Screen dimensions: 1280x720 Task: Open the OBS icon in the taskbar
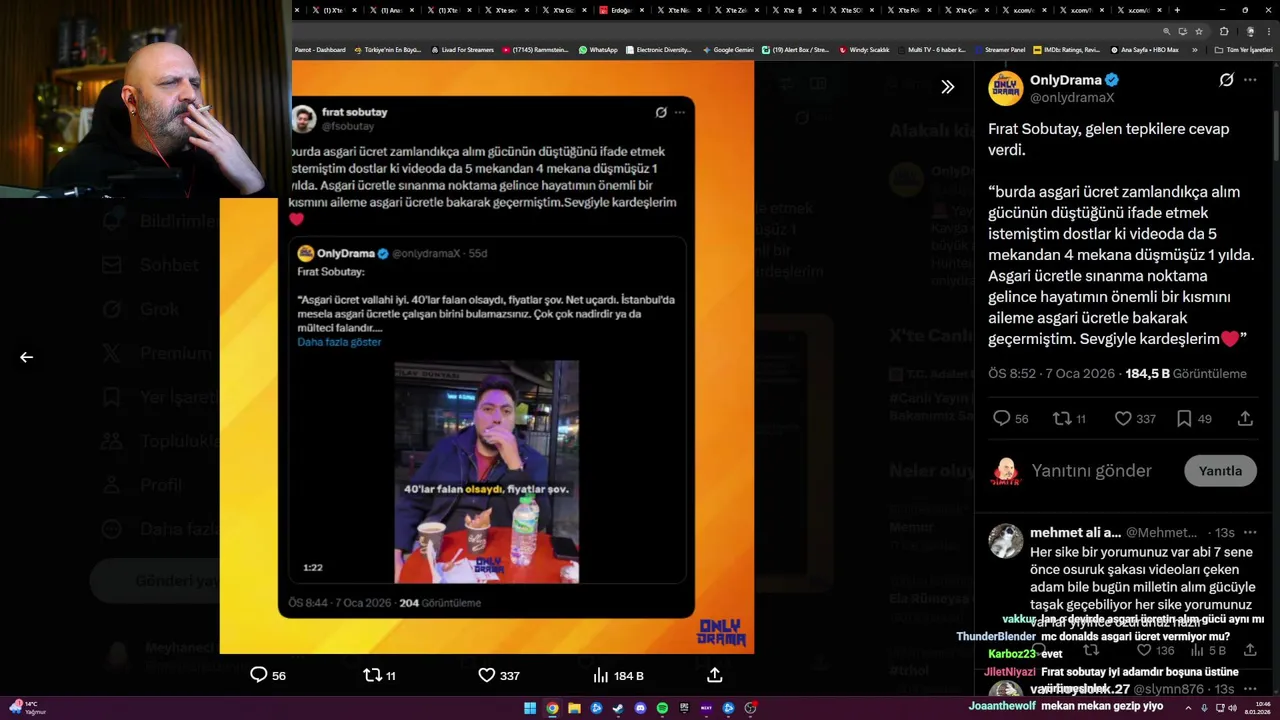[x=750, y=708]
